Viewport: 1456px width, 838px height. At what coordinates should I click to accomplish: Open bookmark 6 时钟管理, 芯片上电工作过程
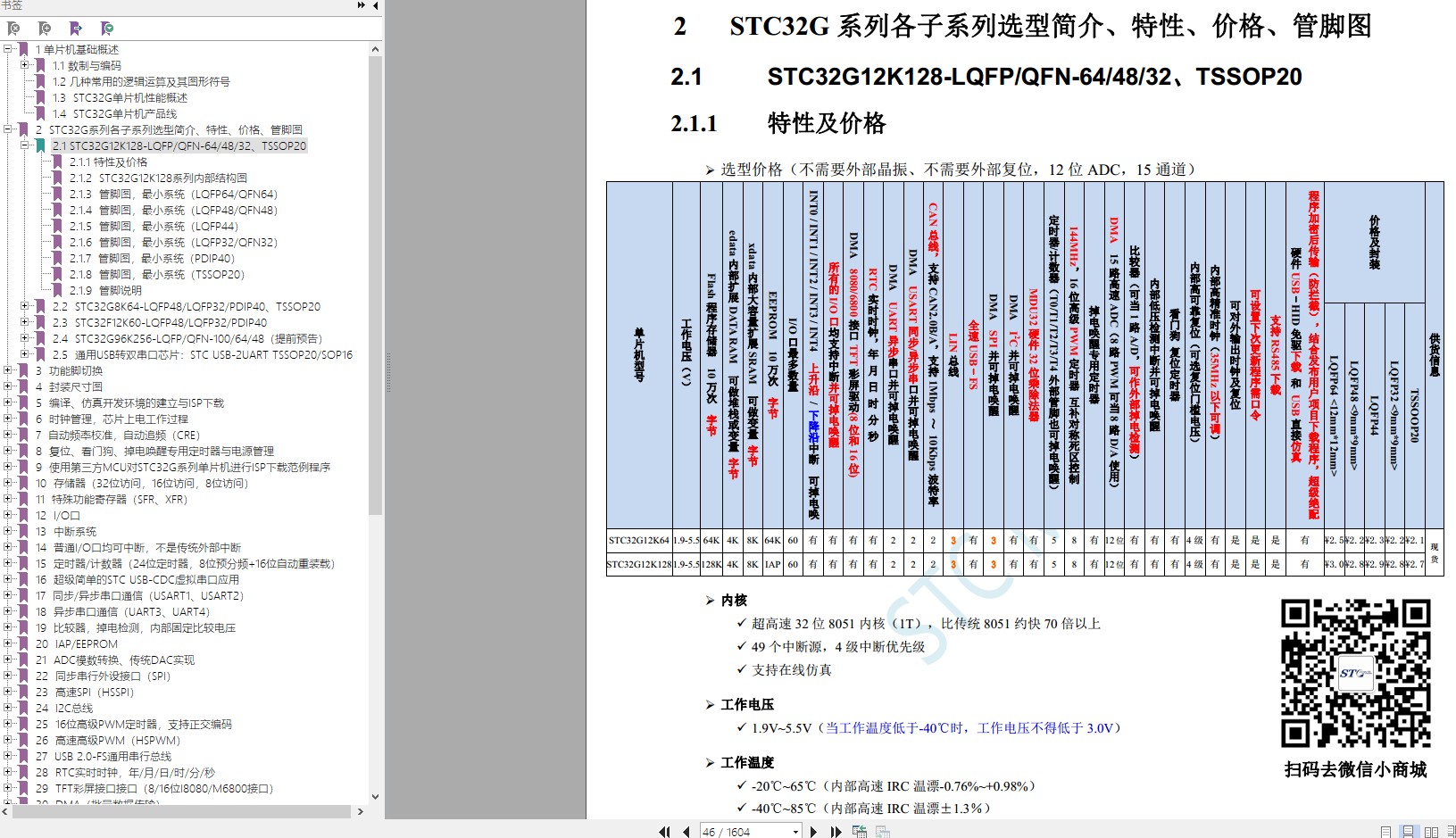click(112, 419)
